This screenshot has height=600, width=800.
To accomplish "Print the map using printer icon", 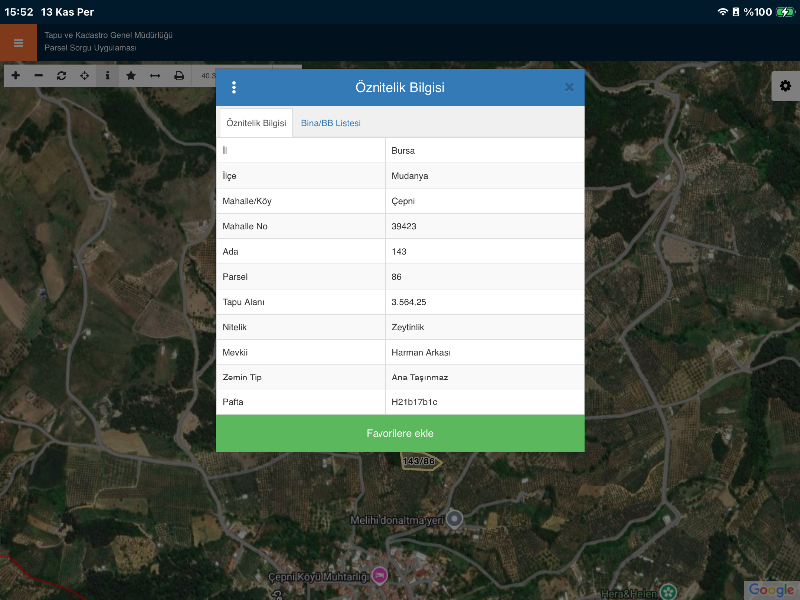I will (x=179, y=76).
